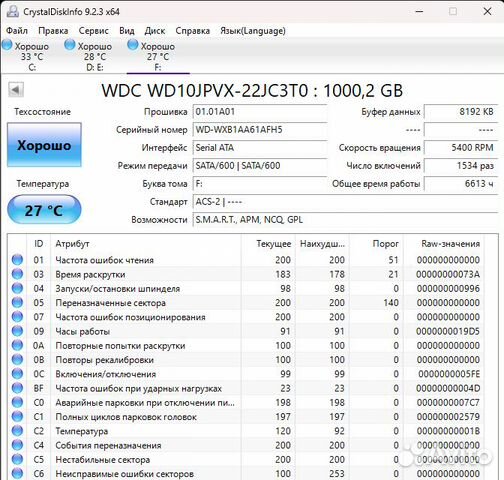The image size is (504, 480).
Task: Click the total working time value 6613 ч
Action: point(461,184)
